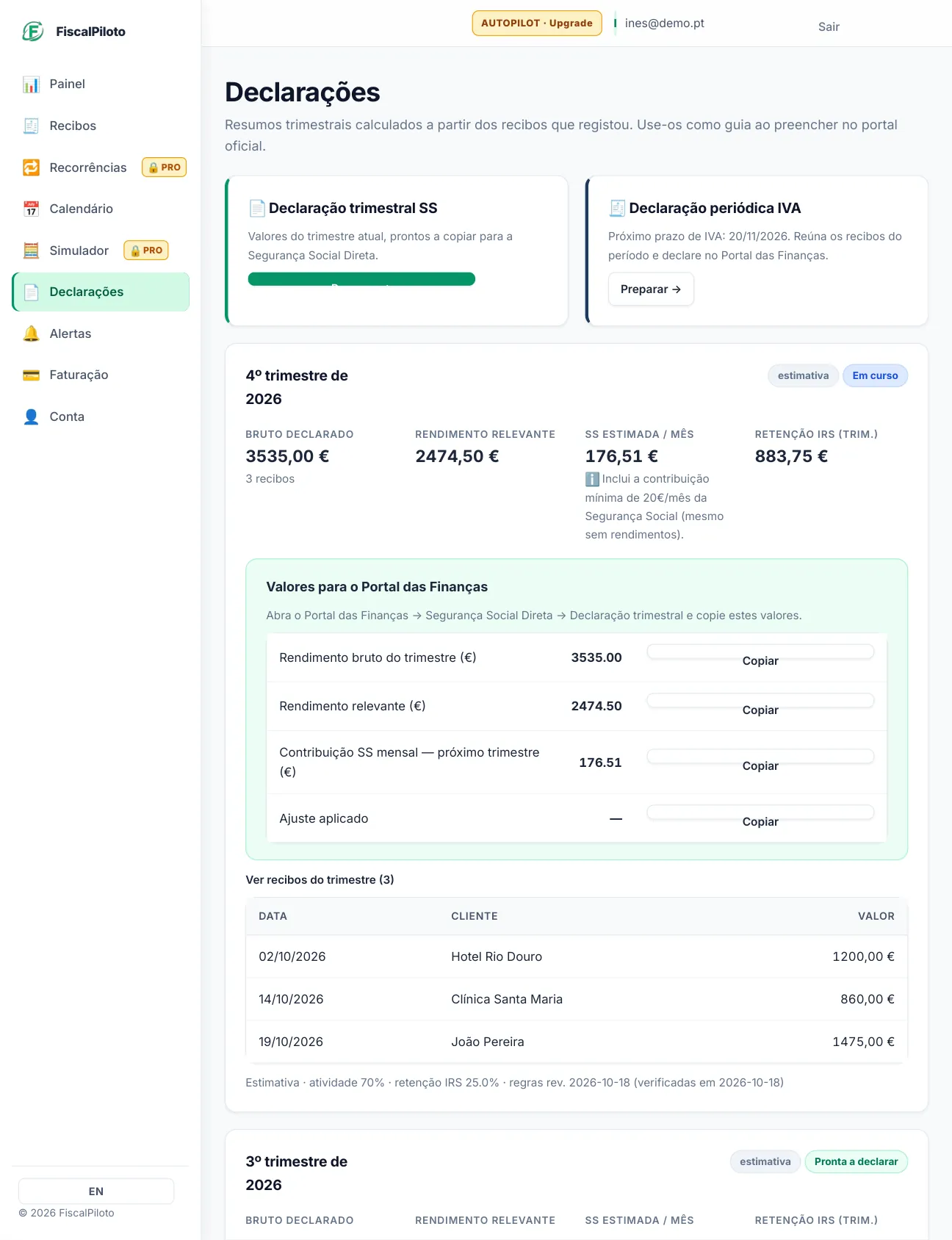Click the PRO lock badge beside Recorrências
This screenshot has height=1240, width=952.
[x=164, y=167]
